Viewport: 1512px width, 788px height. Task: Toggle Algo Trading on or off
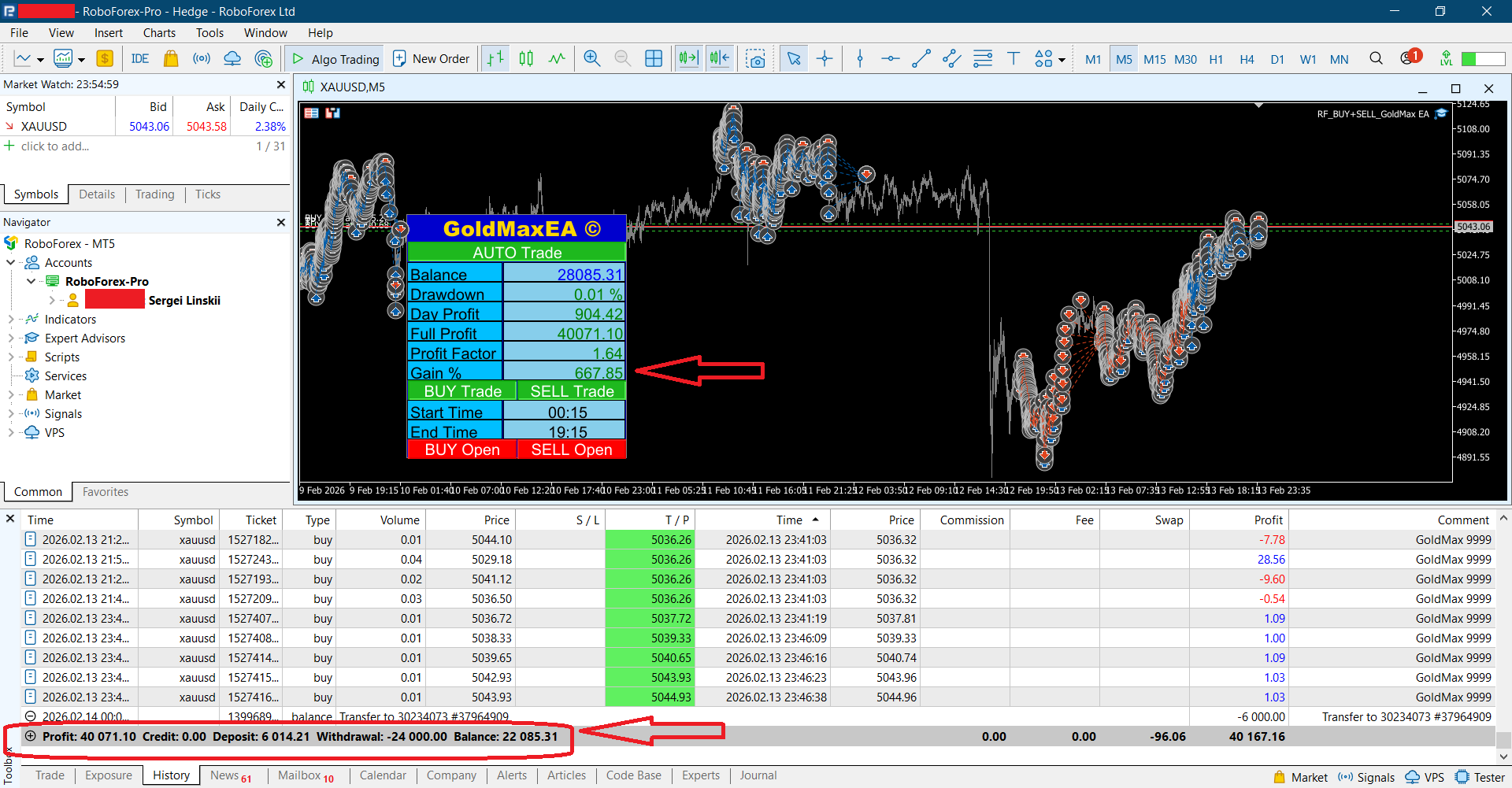(335, 59)
